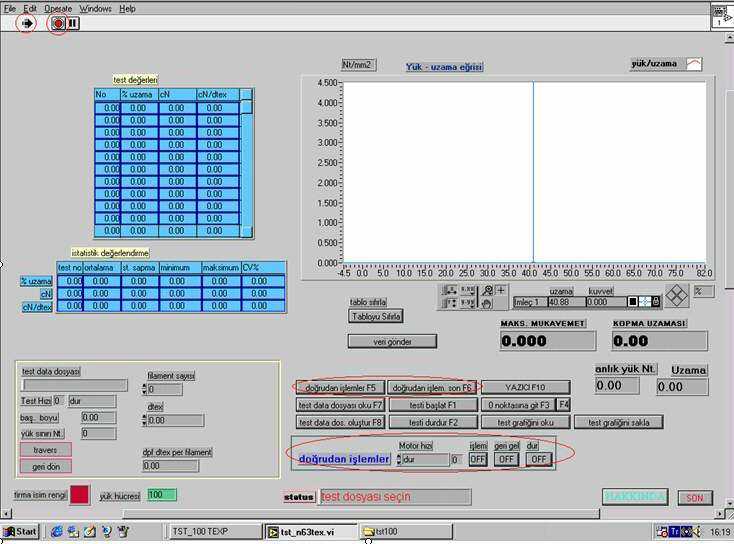Open Internet Explorer from quick launch
The width and height of the screenshot is (734, 544).
click(x=57, y=531)
